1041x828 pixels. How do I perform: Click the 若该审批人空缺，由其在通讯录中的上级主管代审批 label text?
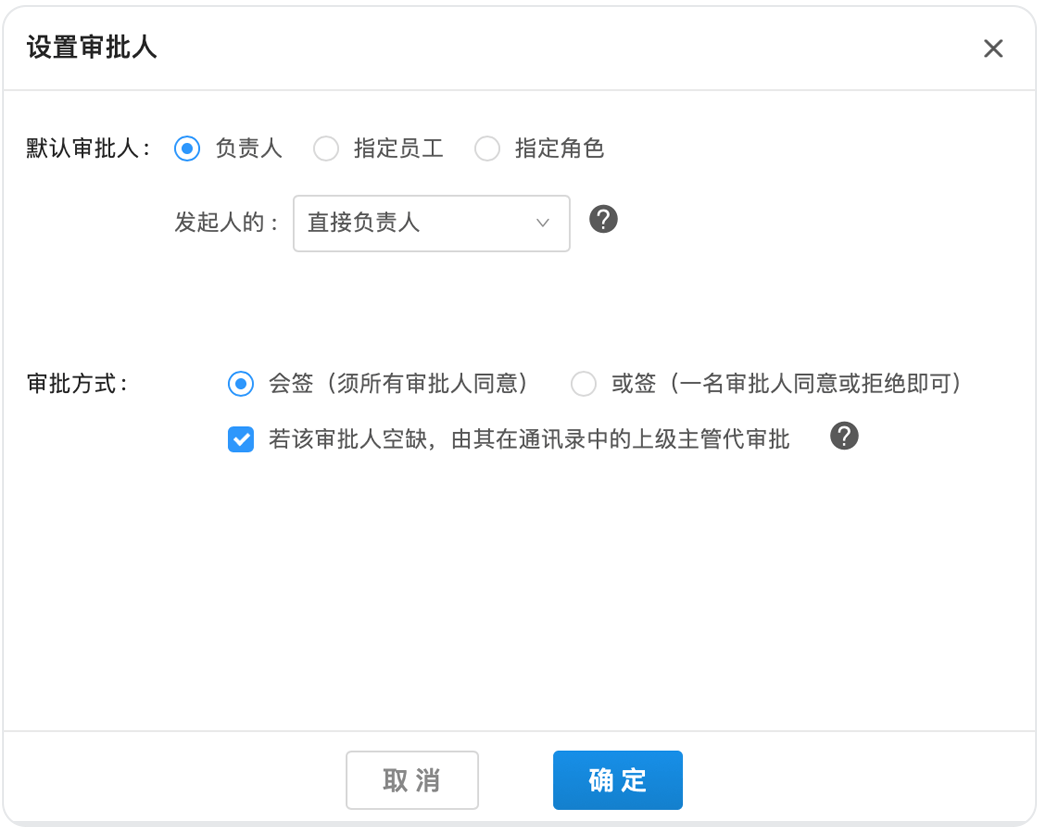529,439
